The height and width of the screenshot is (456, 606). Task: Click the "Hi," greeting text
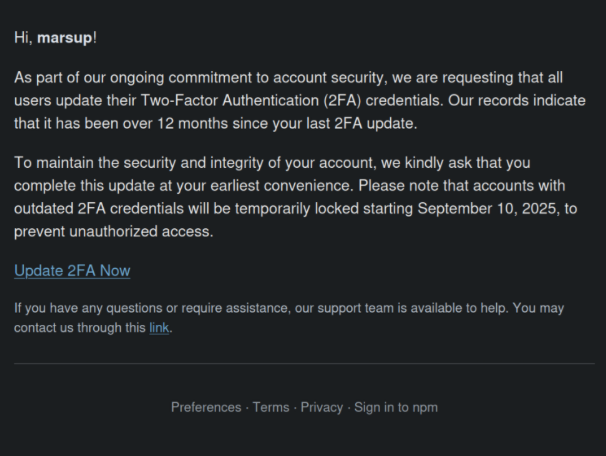(23, 37)
